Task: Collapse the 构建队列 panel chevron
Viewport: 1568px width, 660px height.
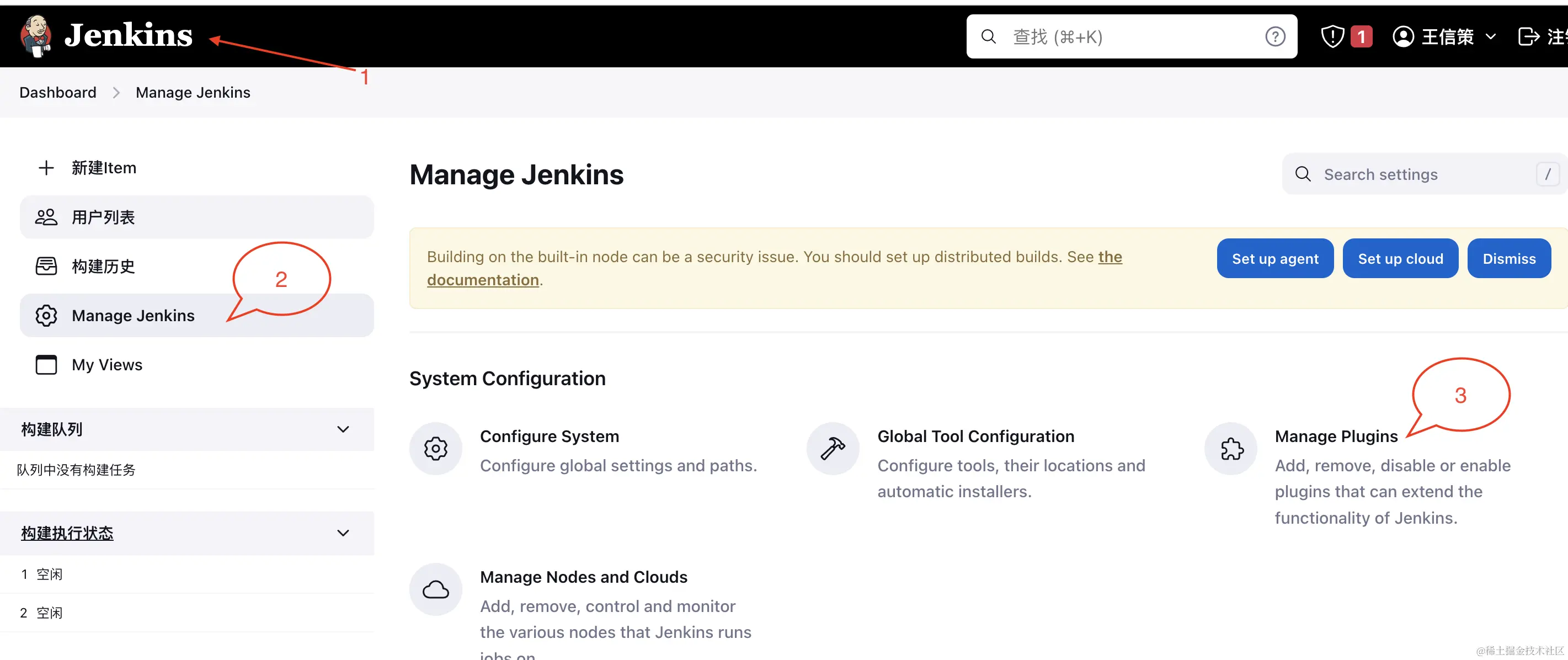Action: [343, 429]
